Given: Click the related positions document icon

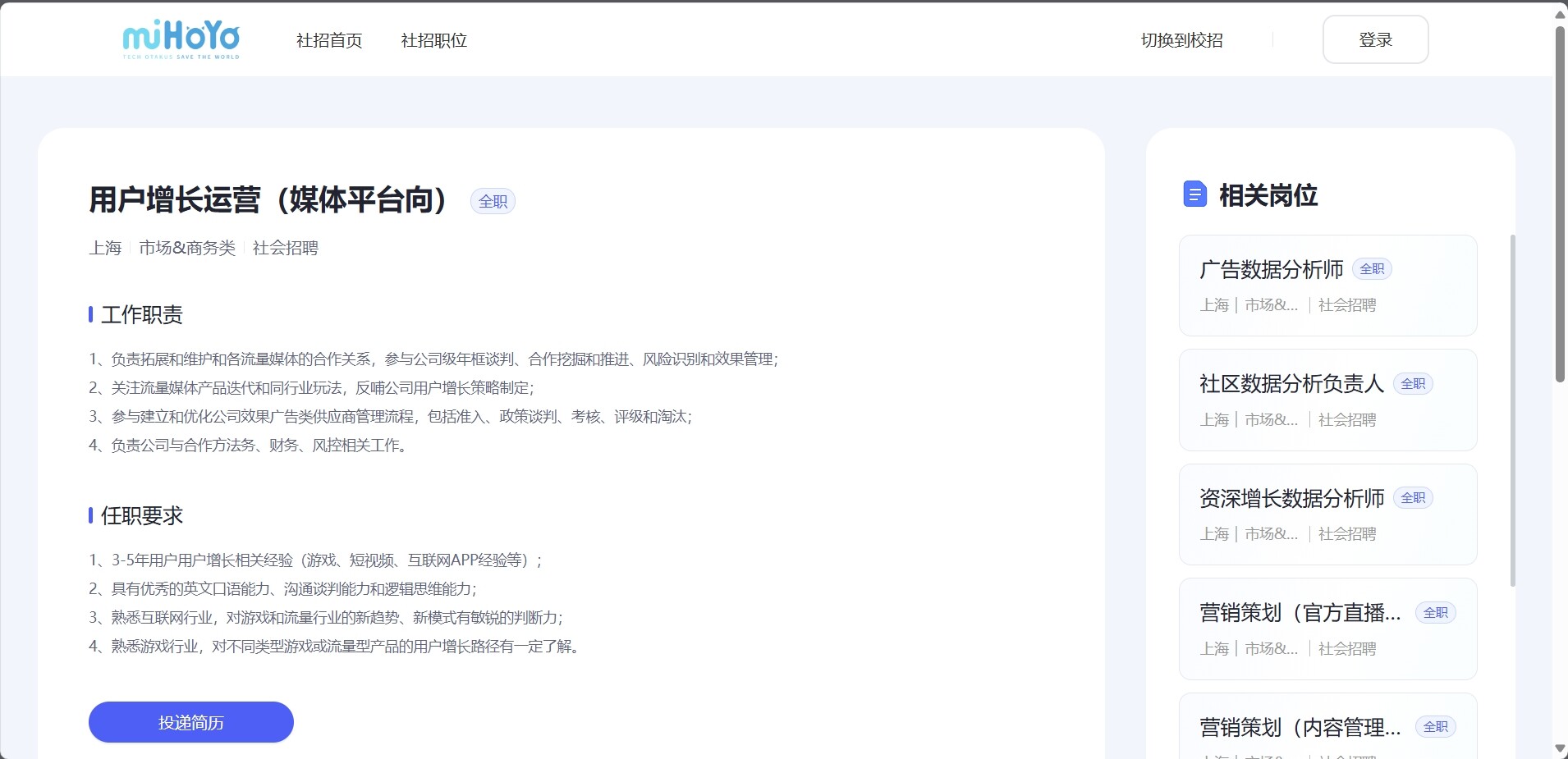Looking at the screenshot, I should 1194,194.
